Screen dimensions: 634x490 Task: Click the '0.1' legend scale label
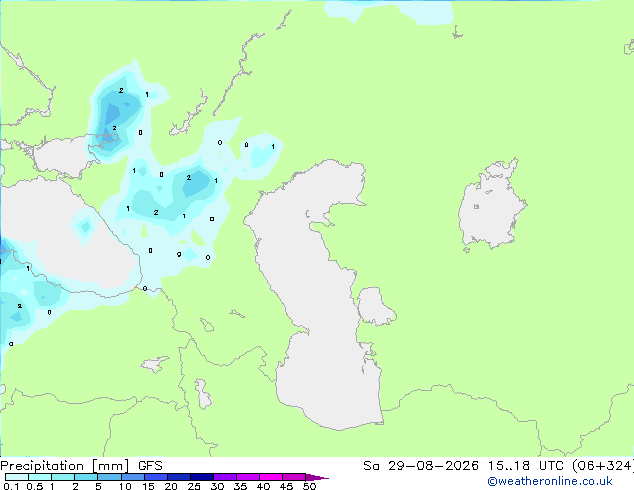click(x=11, y=486)
